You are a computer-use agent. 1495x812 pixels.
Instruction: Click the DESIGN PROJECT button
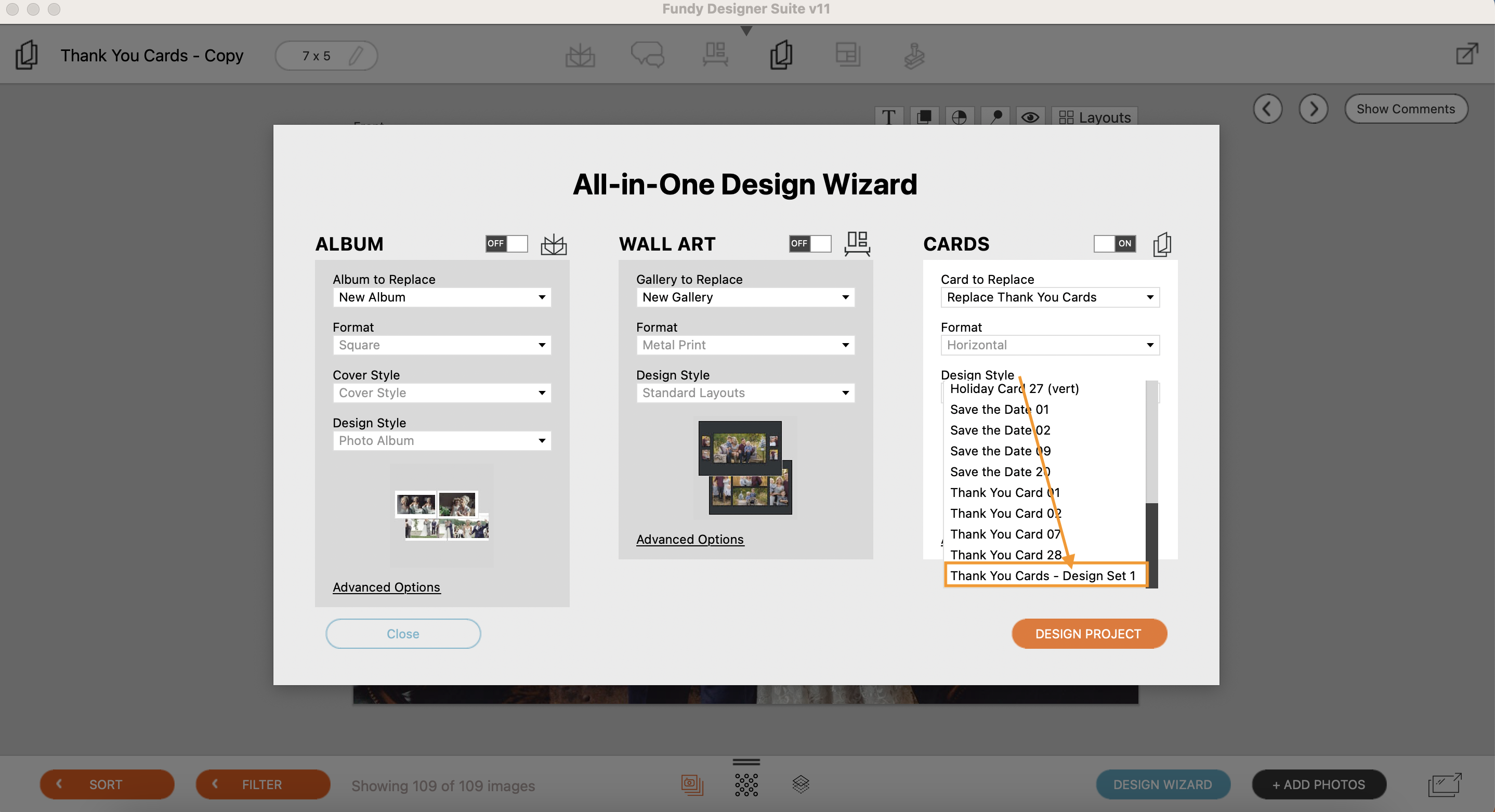pyautogui.click(x=1089, y=634)
